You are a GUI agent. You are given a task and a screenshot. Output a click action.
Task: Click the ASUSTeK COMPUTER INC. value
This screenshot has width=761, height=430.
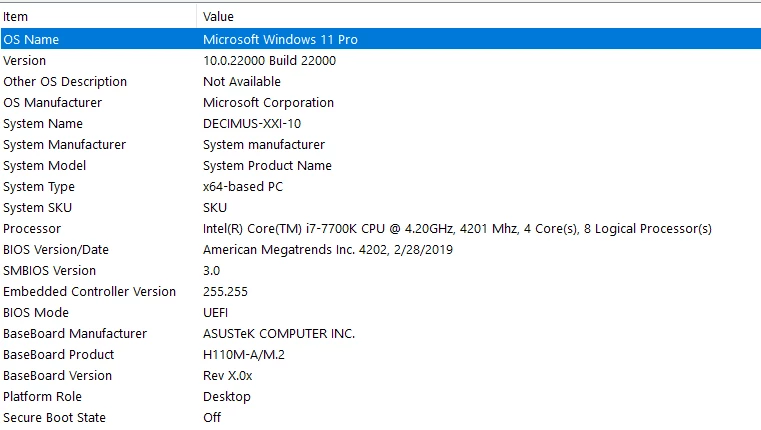pyautogui.click(x=279, y=333)
